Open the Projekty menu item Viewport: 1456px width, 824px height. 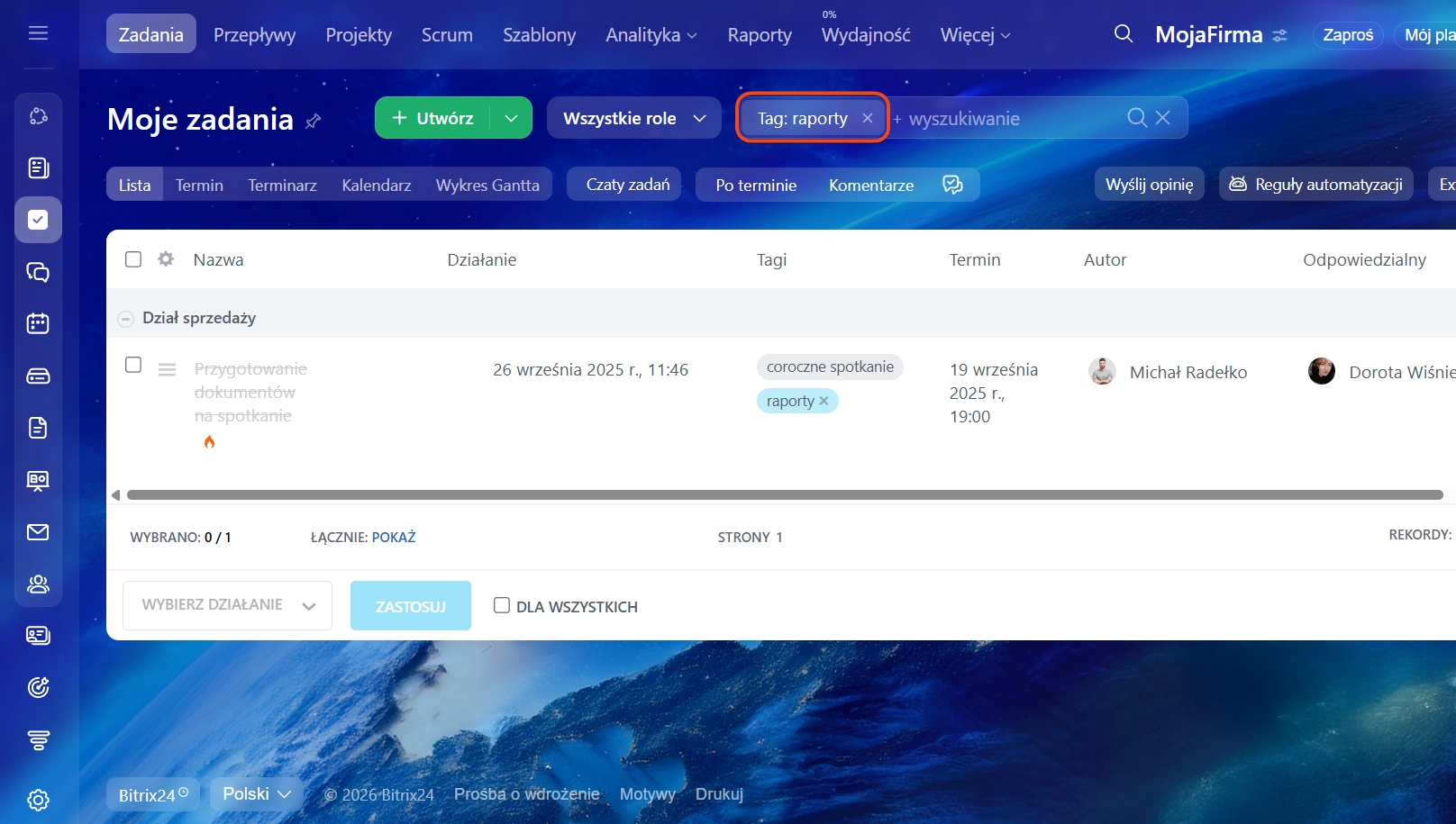359,35
